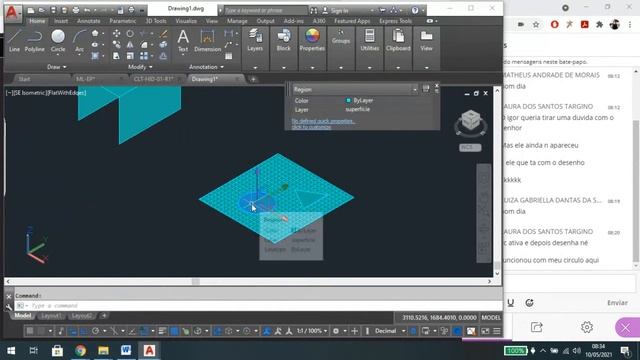Viewport: 640px width, 360px height.
Task: Click the 'No defined quick properties' link
Action: point(323,121)
